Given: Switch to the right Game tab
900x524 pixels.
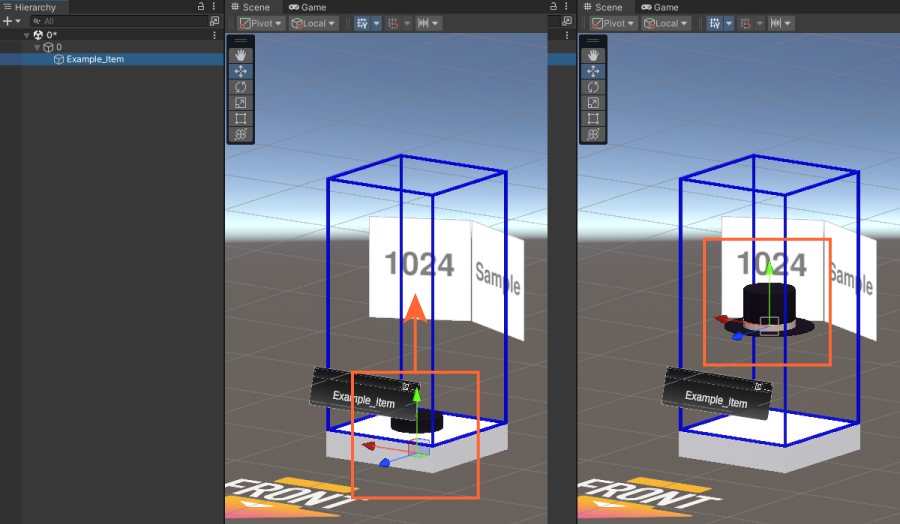Looking at the screenshot, I should (x=660, y=7).
